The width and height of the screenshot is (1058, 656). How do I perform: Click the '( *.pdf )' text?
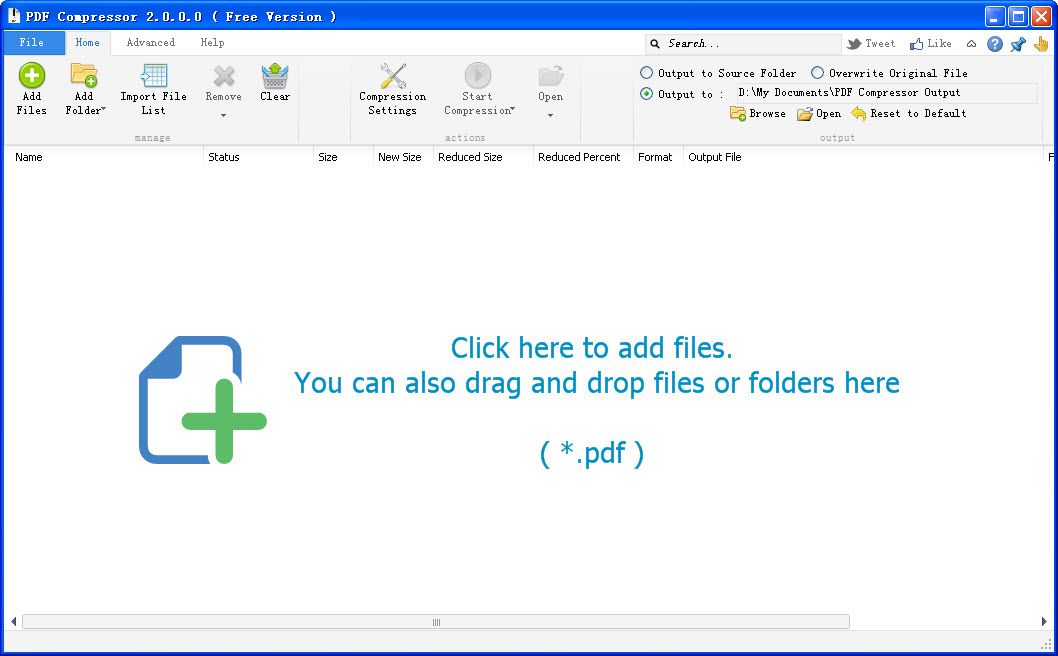point(592,453)
